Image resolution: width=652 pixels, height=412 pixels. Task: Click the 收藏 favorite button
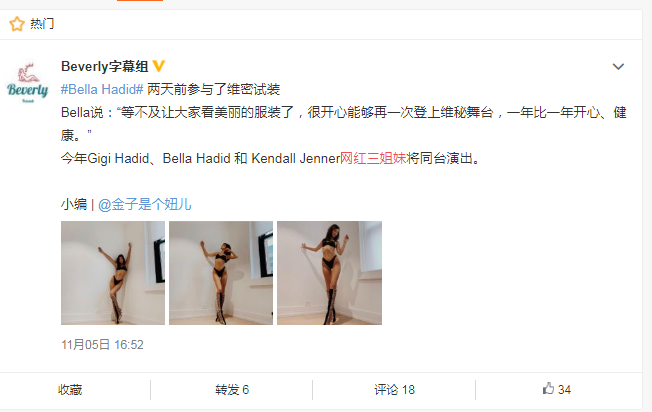coord(70,390)
